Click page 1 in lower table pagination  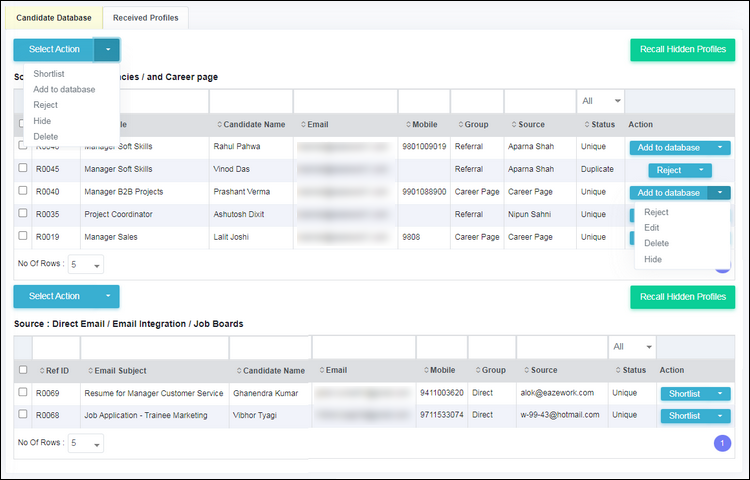click(x=722, y=444)
